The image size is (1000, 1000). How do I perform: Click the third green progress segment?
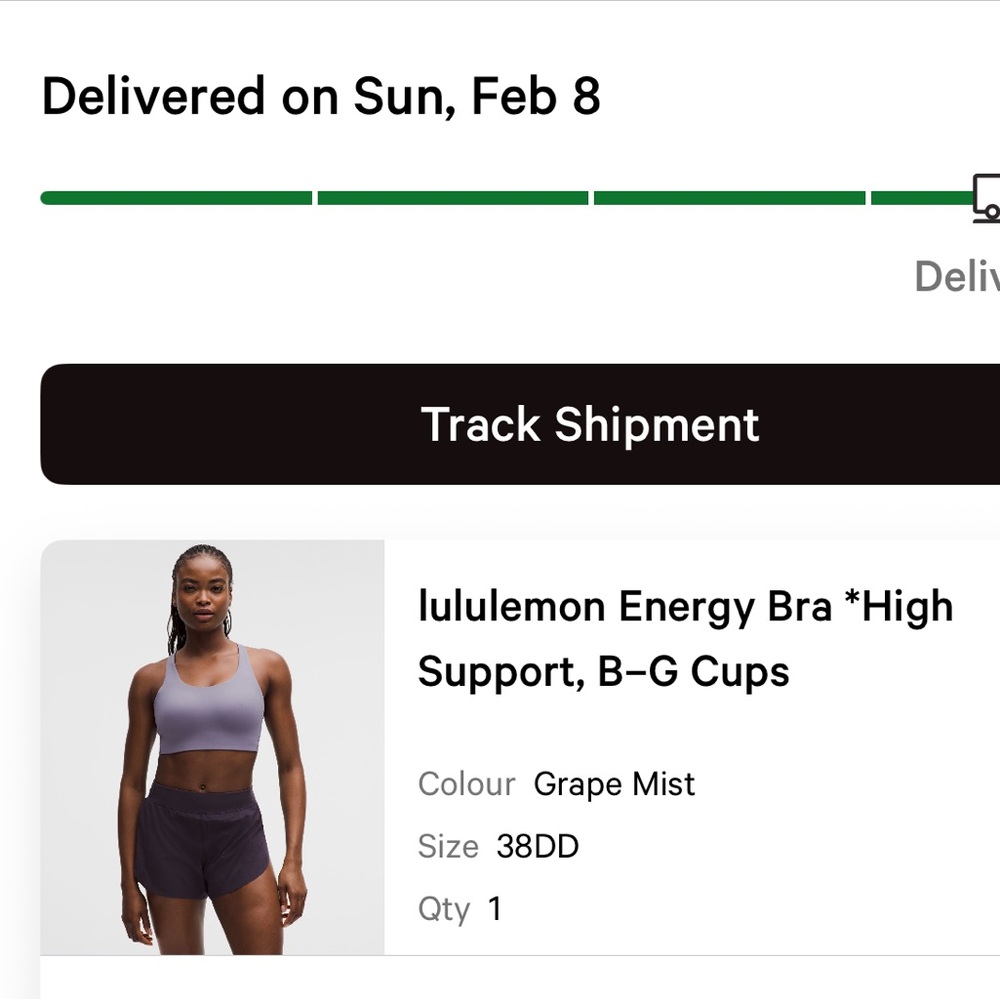click(x=730, y=198)
